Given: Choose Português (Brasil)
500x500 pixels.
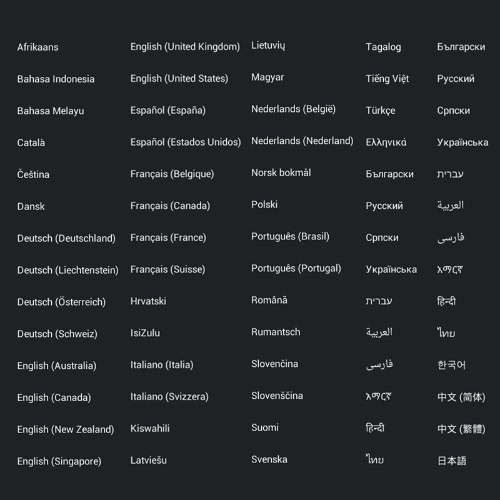Looking at the screenshot, I should [290, 237].
